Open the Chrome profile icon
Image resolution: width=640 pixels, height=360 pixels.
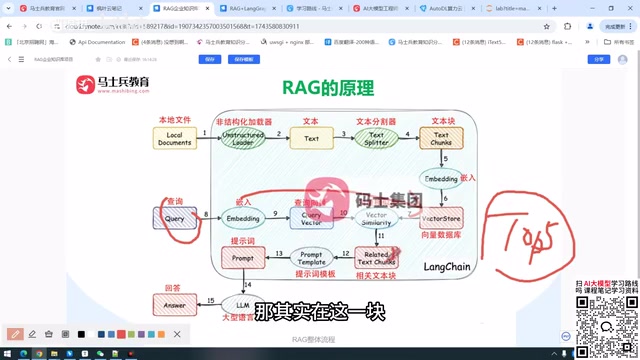pyautogui.click(x=590, y=26)
